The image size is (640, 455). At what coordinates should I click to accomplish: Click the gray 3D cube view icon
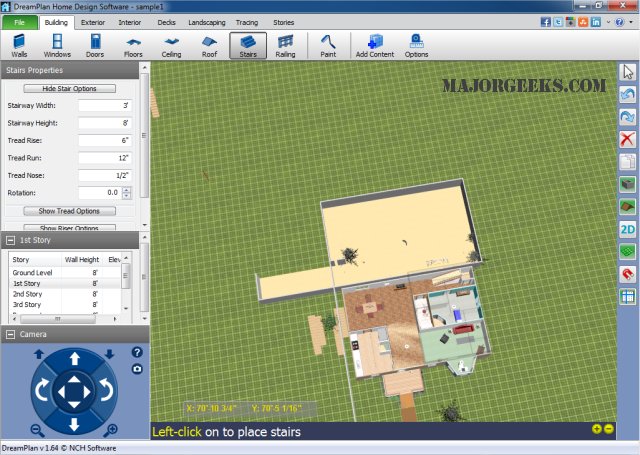[627, 184]
